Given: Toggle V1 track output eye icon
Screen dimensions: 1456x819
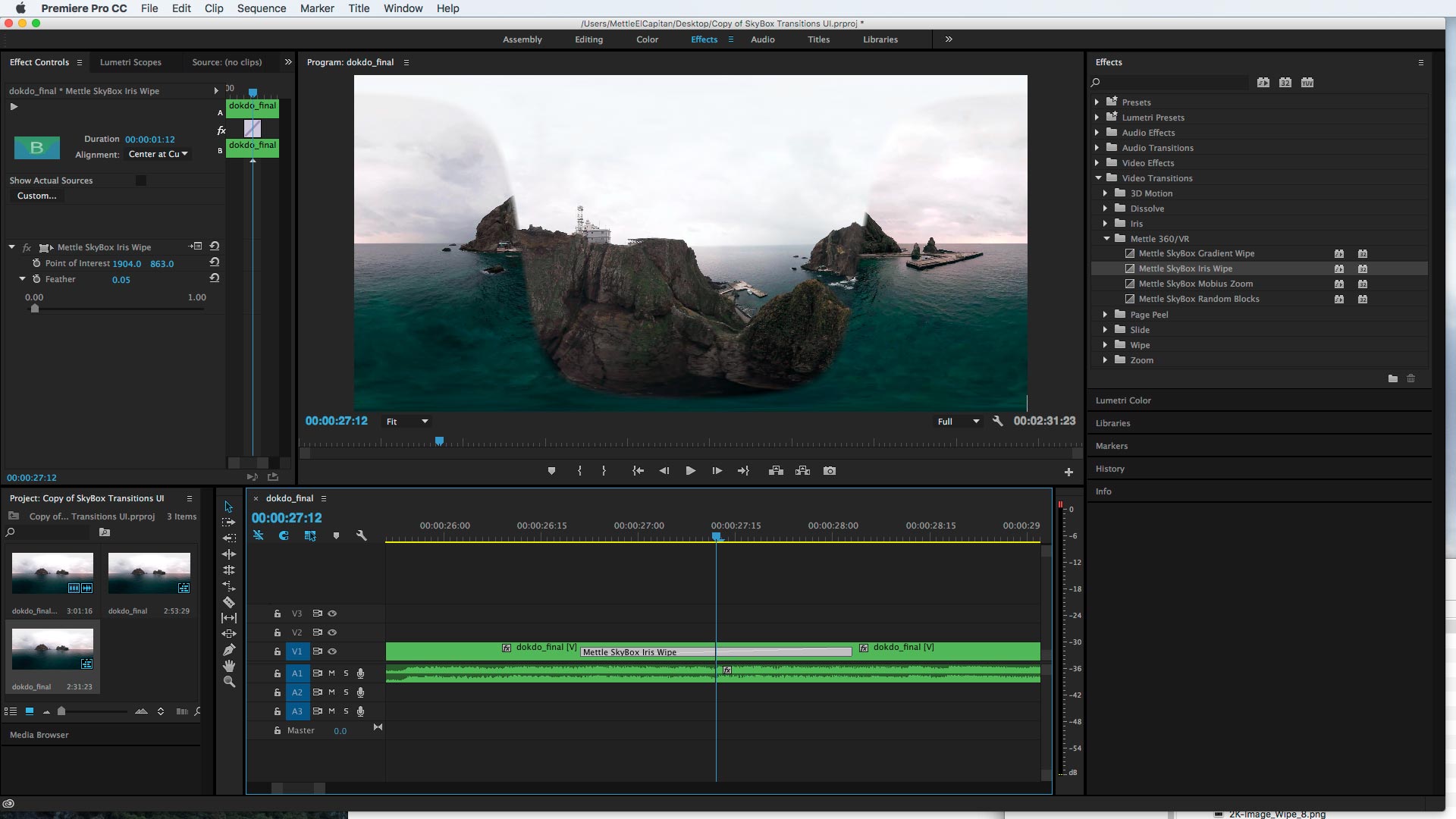Looking at the screenshot, I should coord(332,651).
